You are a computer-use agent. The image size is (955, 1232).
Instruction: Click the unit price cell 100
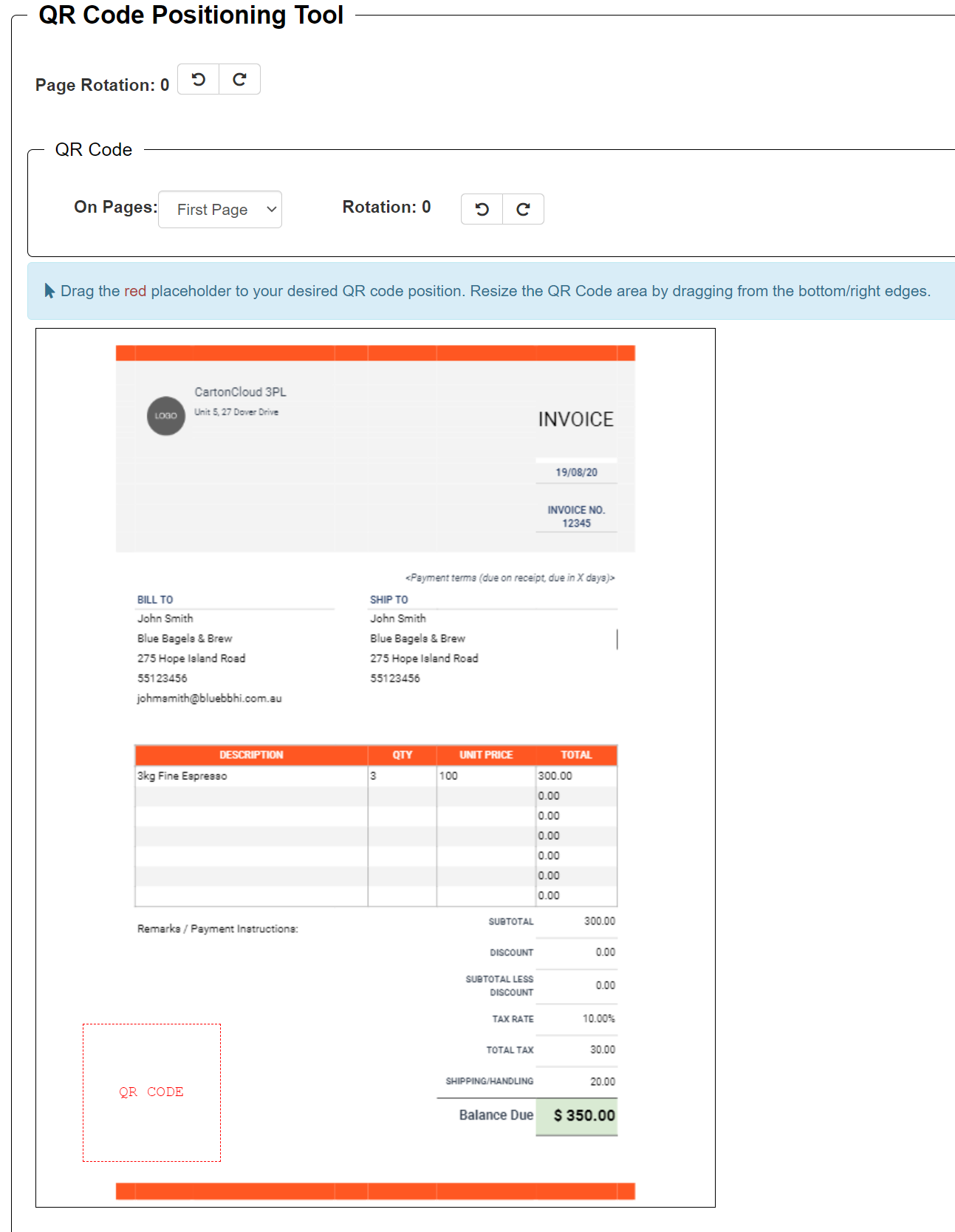click(x=486, y=776)
